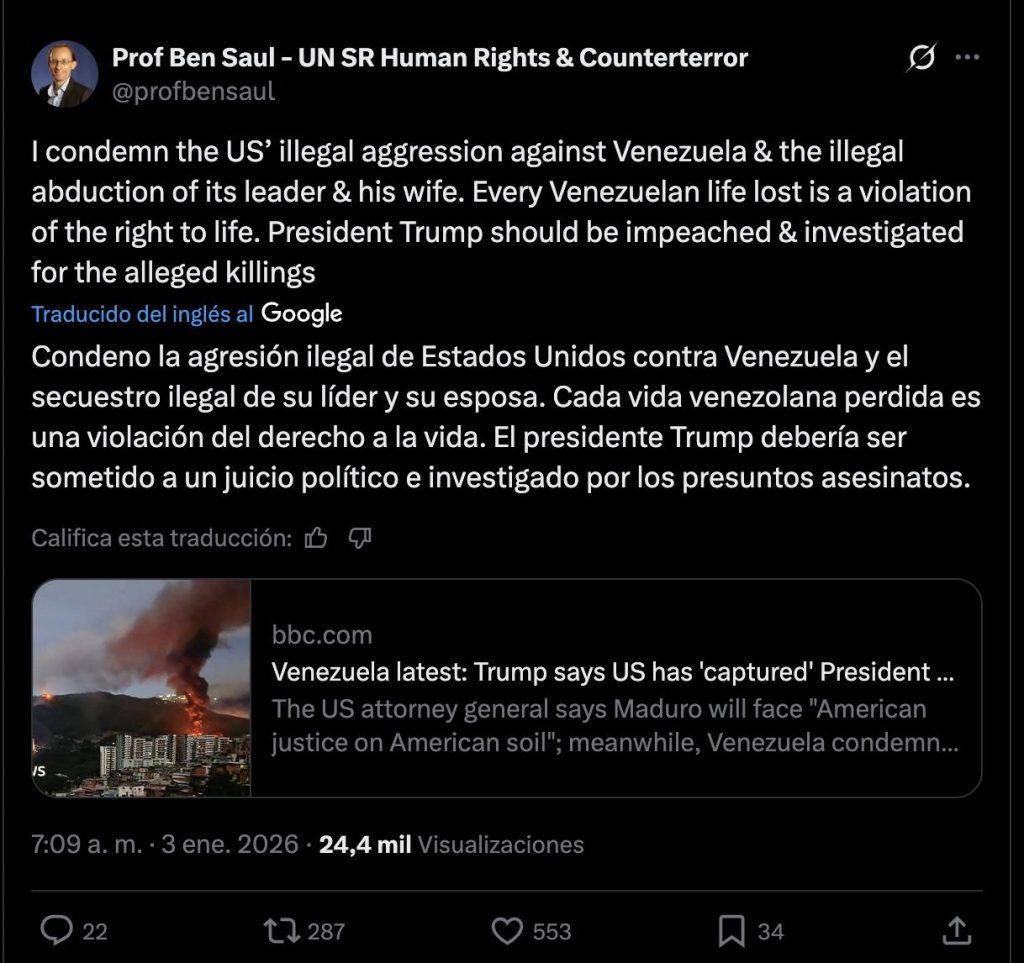The image size is (1024, 963).
Task: Click the Google logo in translation
Action: (x=302, y=314)
